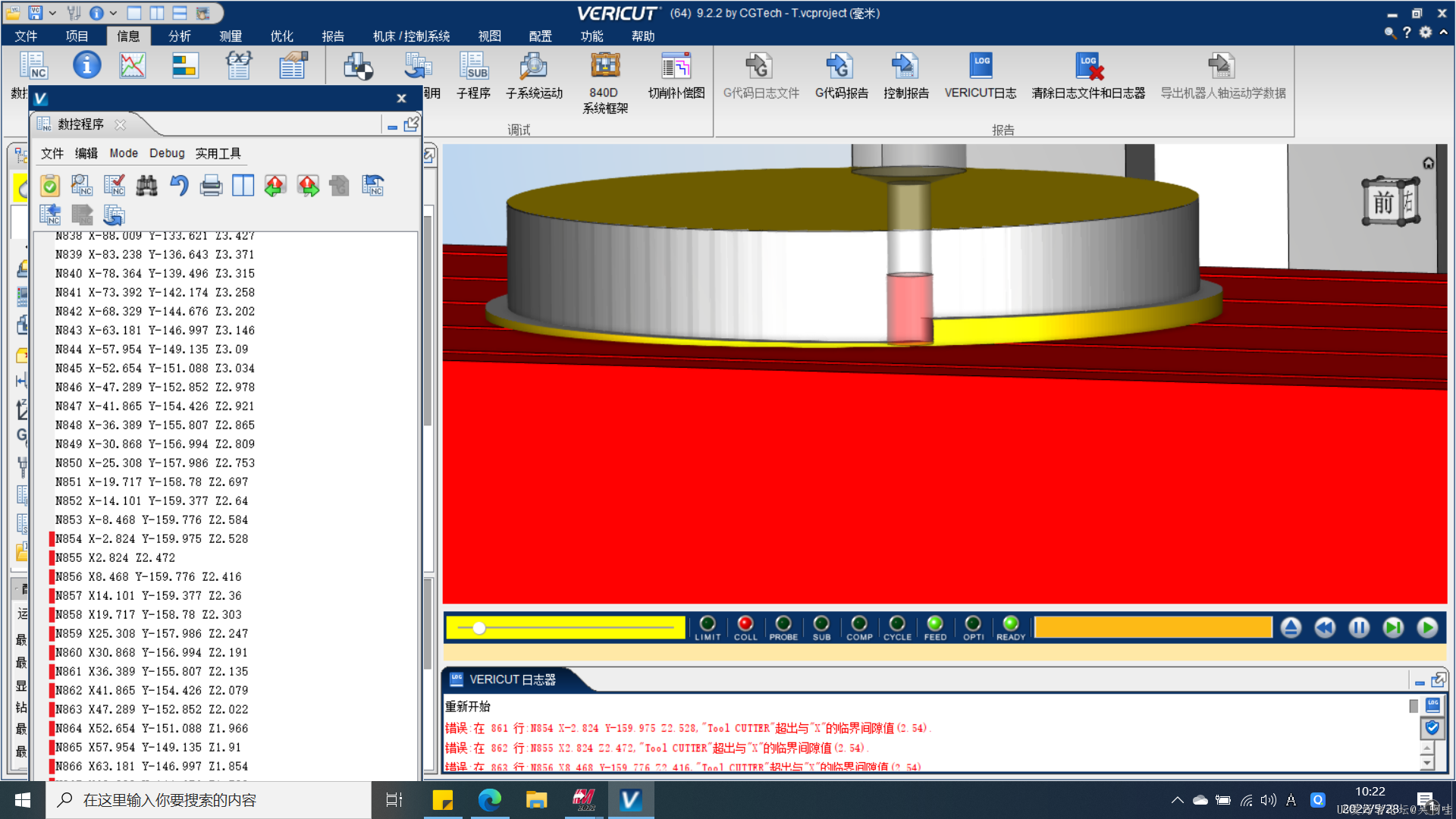Open the 帮助 ribbon tab
This screenshot has width=1456, height=819.
click(642, 36)
